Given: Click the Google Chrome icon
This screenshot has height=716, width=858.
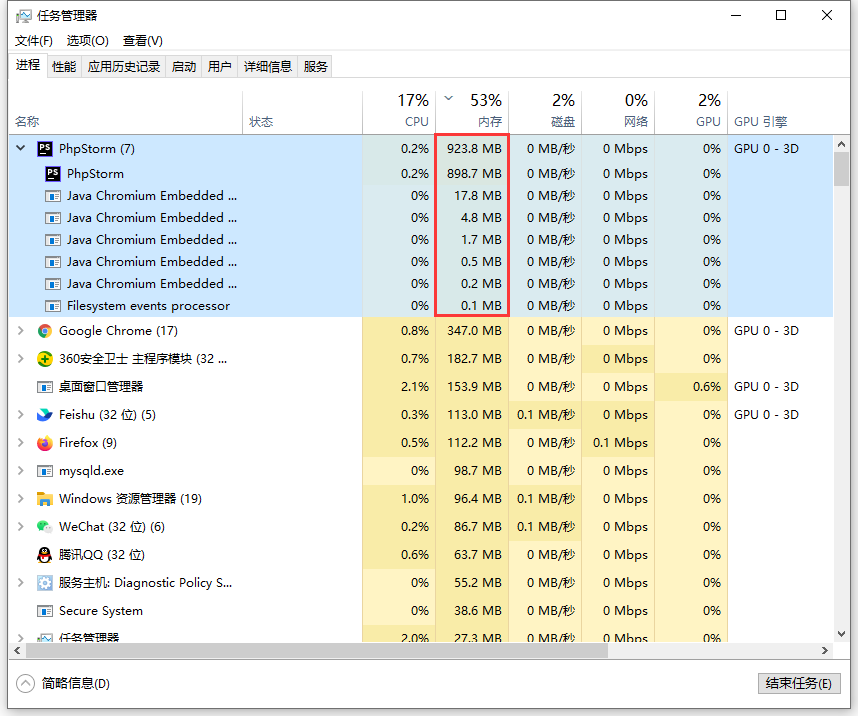Looking at the screenshot, I should pos(45,331).
